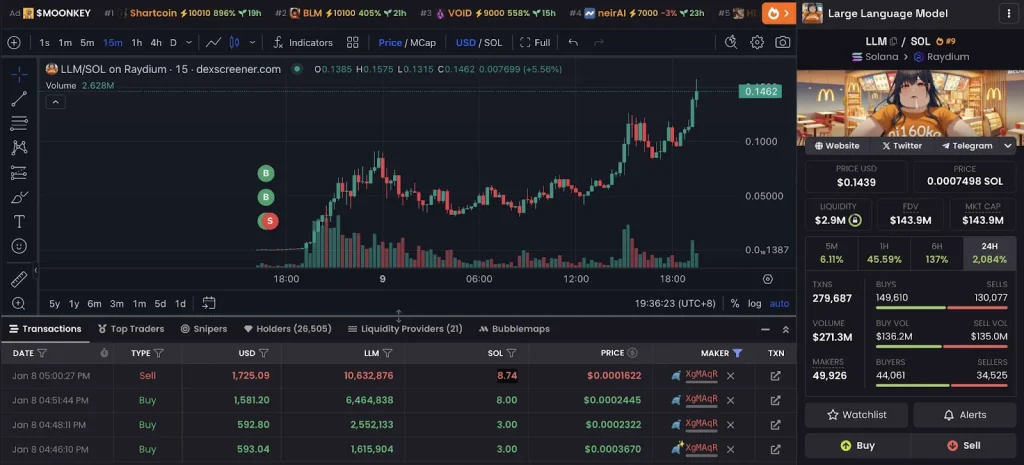Open the Fibonacci retracement tool
The height and width of the screenshot is (465, 1024).
click(x=19, y=123)
